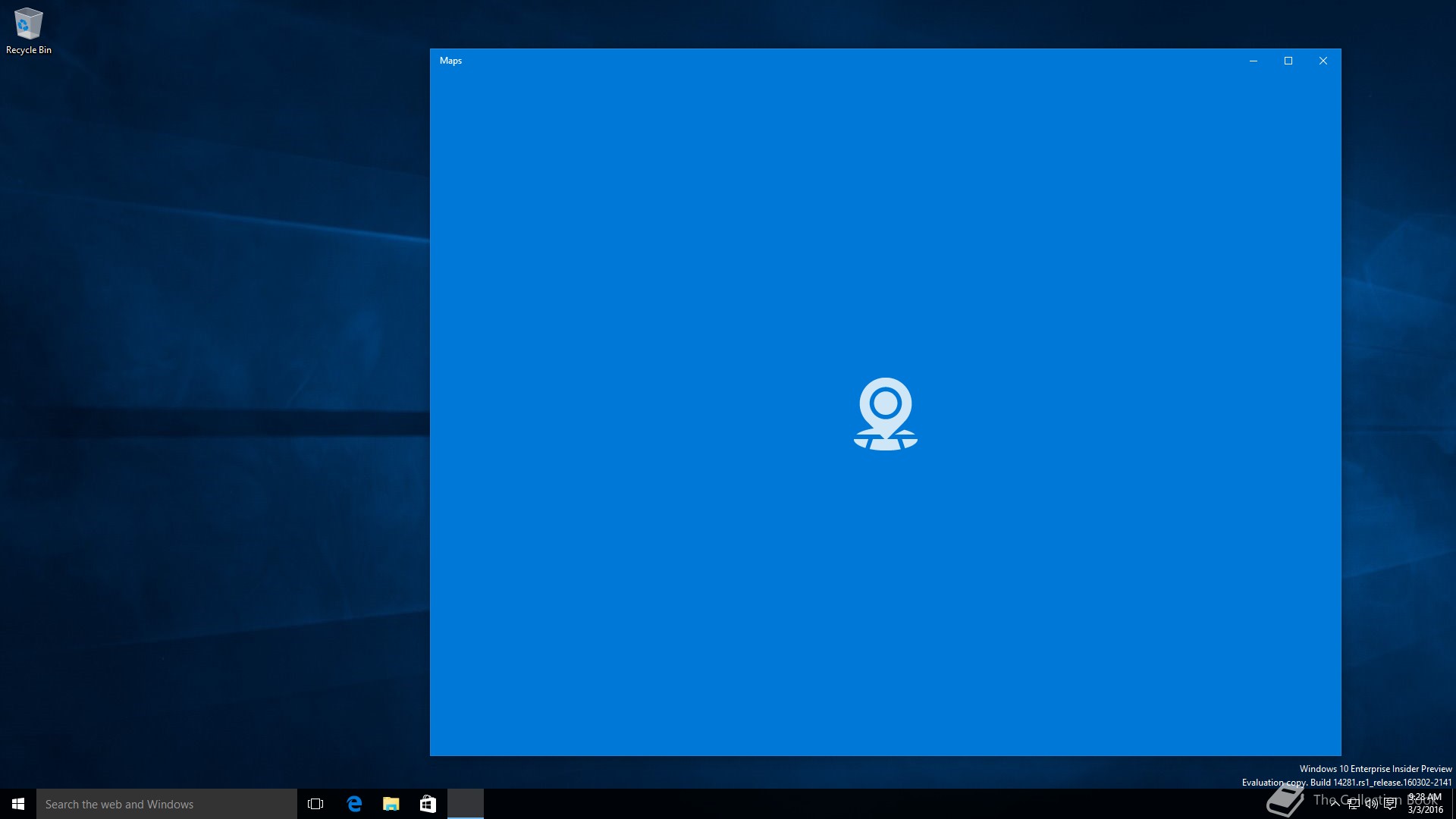Select the running Maps app taskbar button
Image resolution: width=1456 pixels, height=819 pixels.
pos(466,804)
